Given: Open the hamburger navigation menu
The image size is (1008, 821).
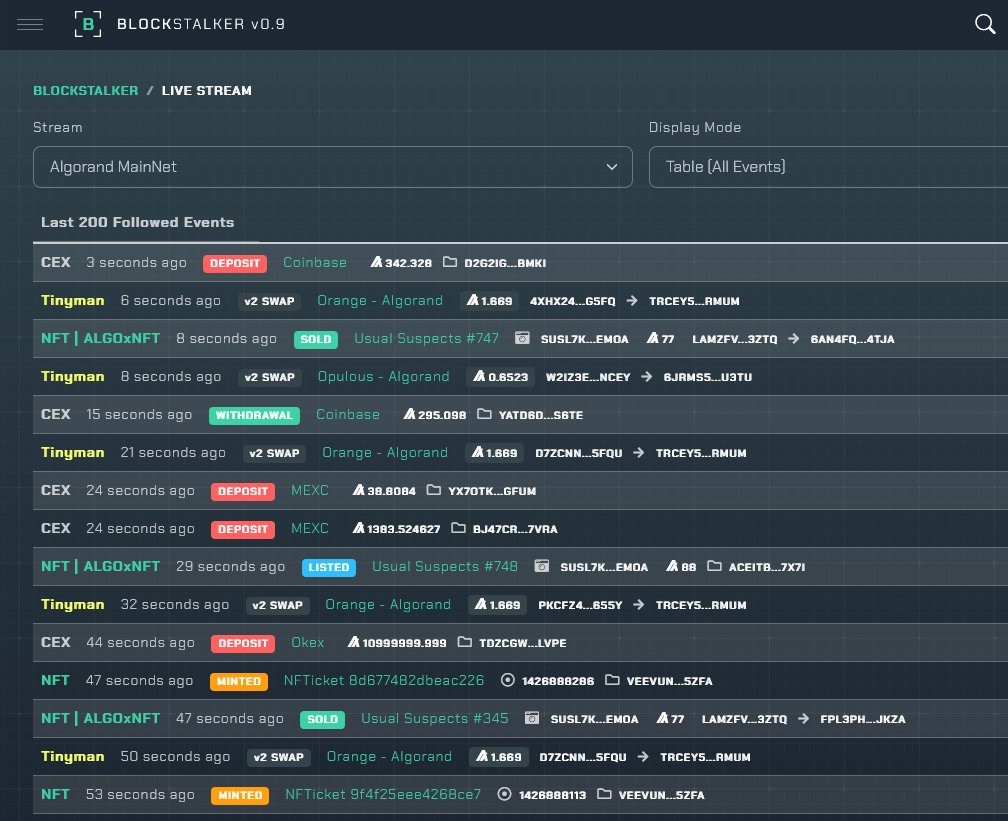Looking at the screenshot, I should point(29,24).
